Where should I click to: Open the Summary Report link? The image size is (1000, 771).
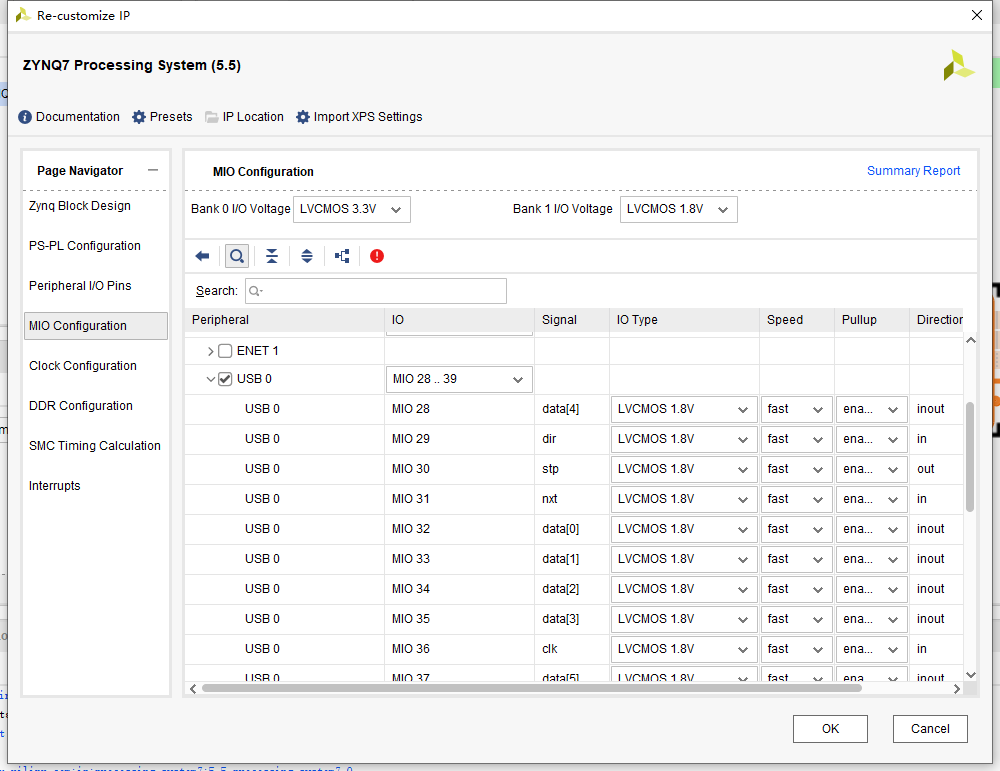pos(913,171)
